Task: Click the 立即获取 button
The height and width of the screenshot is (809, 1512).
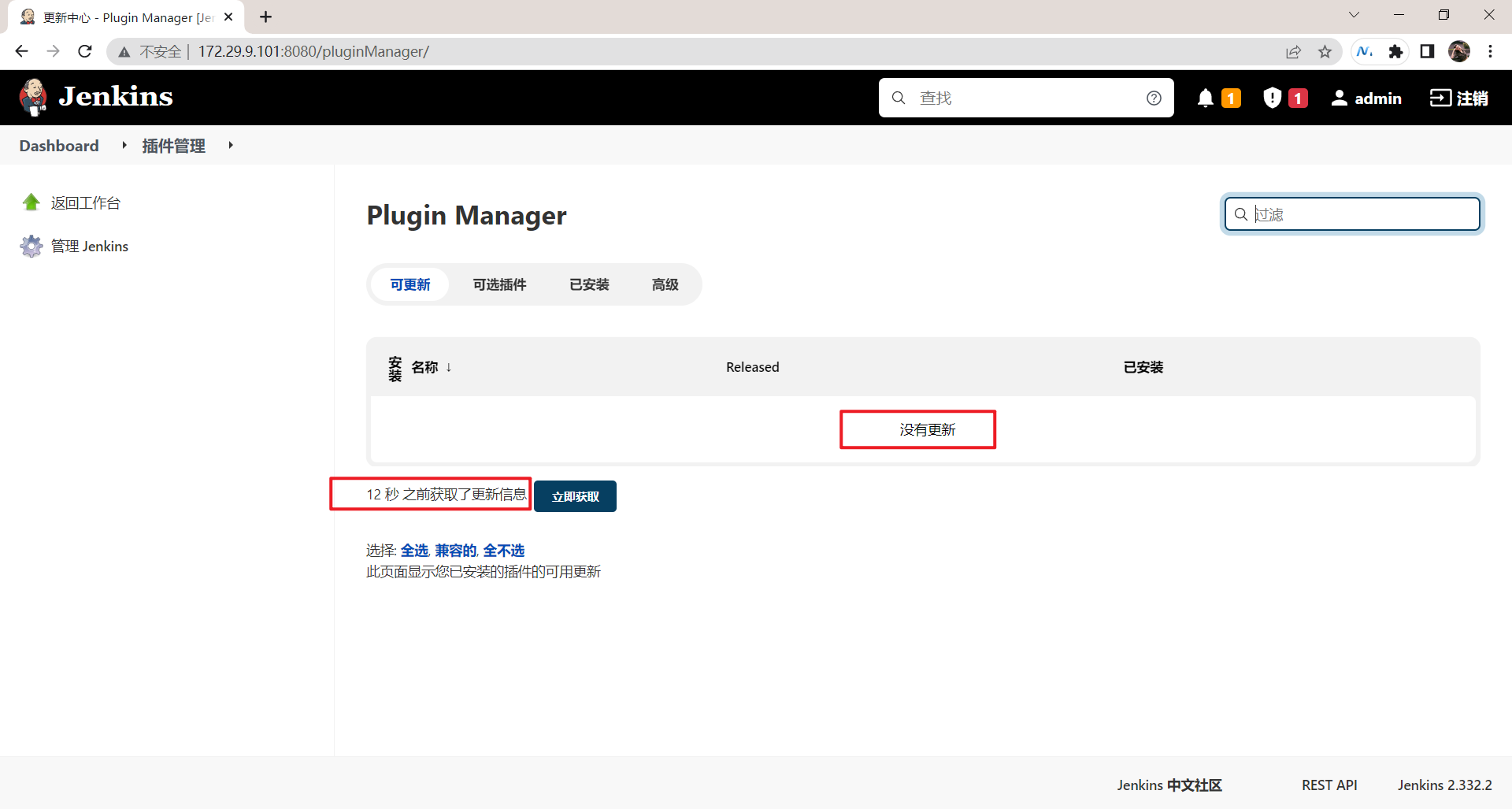Action: click(x=575, y=496)
